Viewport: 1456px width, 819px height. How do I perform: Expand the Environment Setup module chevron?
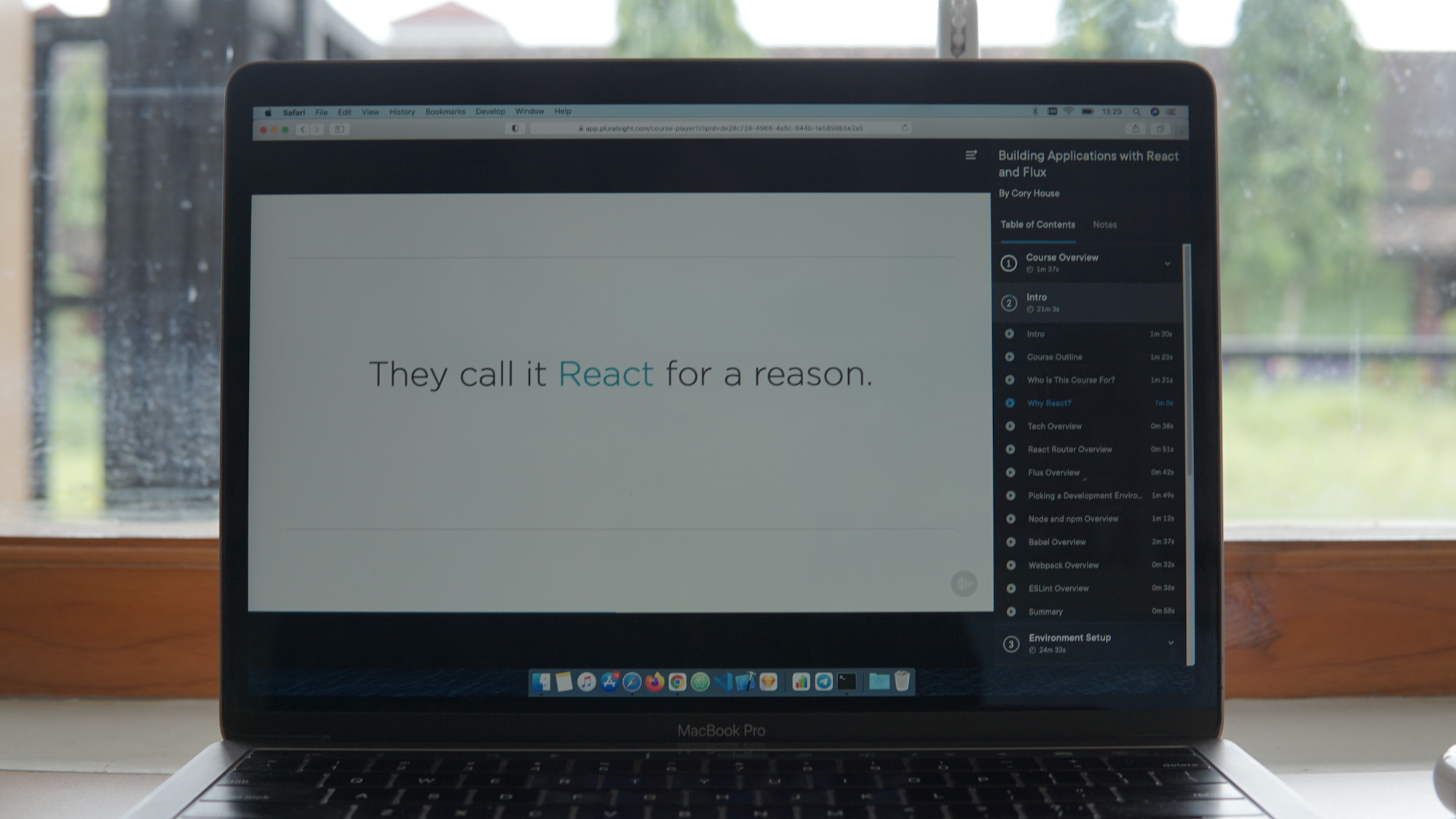(x=1171, y=643)
